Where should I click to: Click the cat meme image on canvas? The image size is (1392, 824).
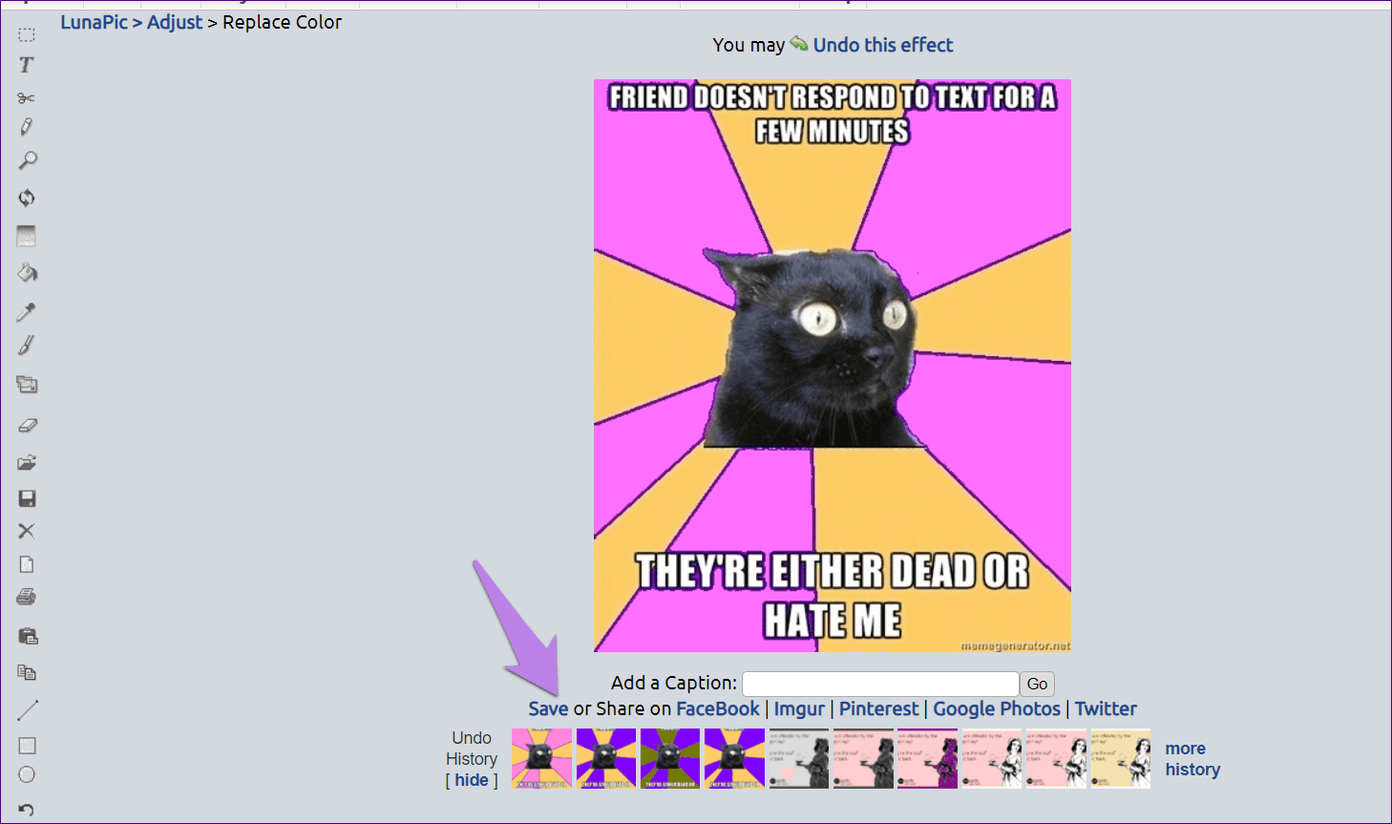(832, 366)
